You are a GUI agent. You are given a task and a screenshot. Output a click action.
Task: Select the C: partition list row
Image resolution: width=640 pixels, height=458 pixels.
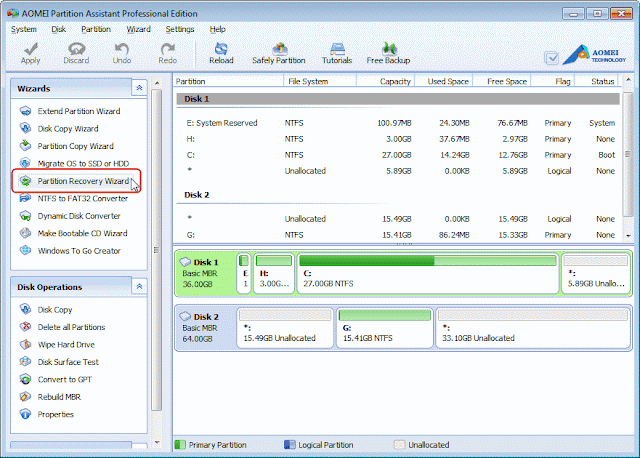pyautogui.click(x=398, y=155)
